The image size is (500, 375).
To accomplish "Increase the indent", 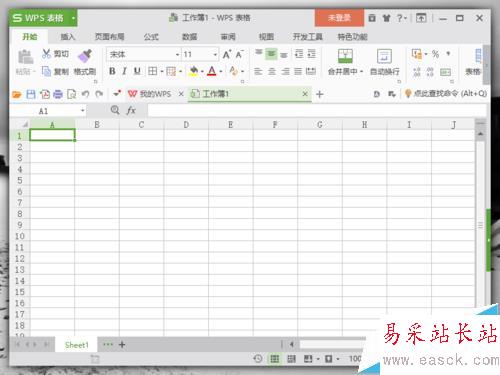I will [x=311, y=54].
